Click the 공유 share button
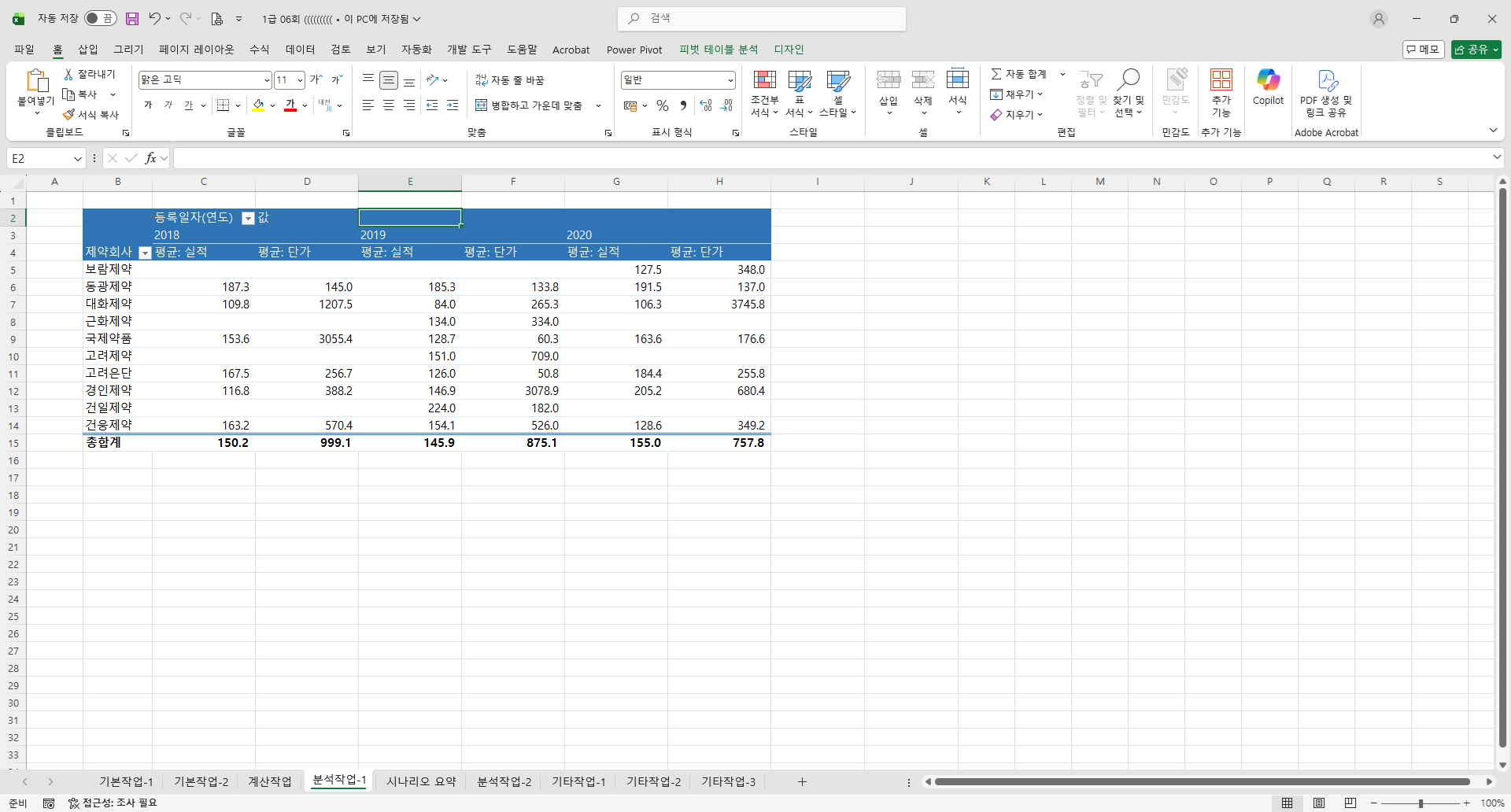 (x=1476, y=50)
